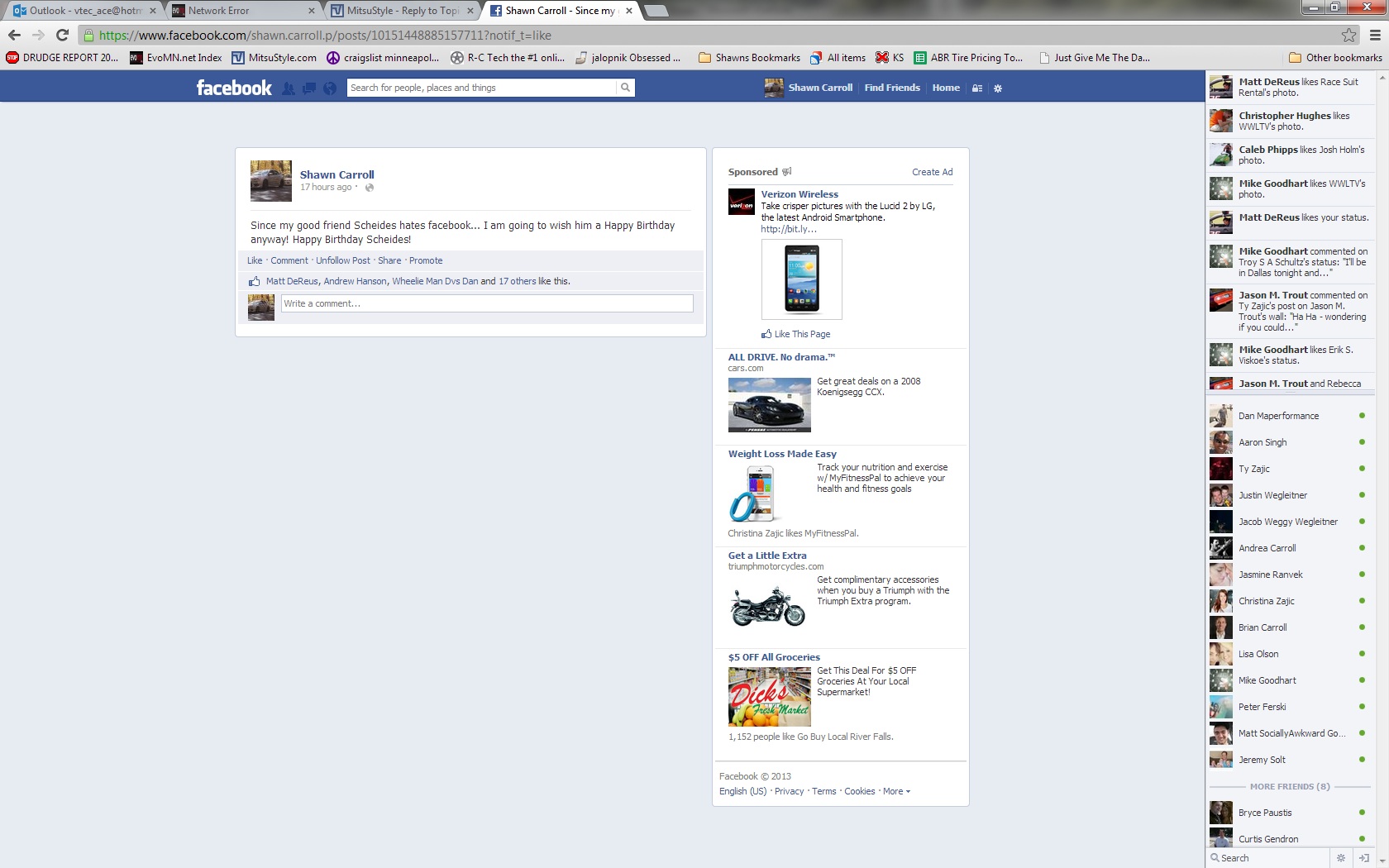
Task: Open the notifications globe icon
Action: pyautogui.click(x=330, y=88)
